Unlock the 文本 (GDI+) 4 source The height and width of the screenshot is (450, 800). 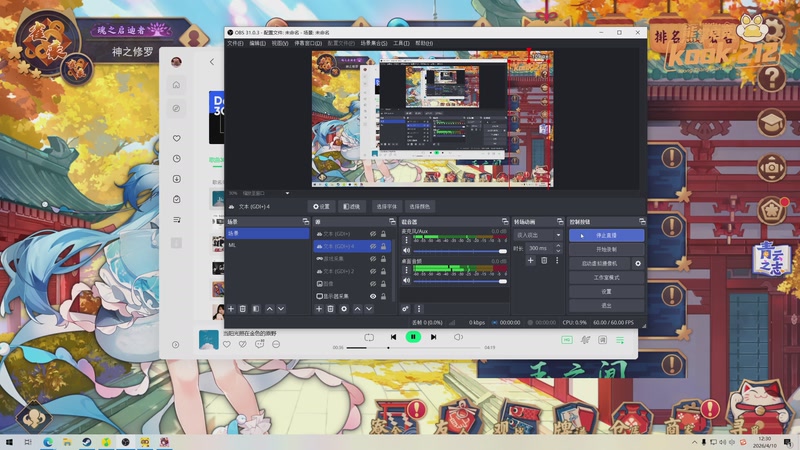pos(383,246)
